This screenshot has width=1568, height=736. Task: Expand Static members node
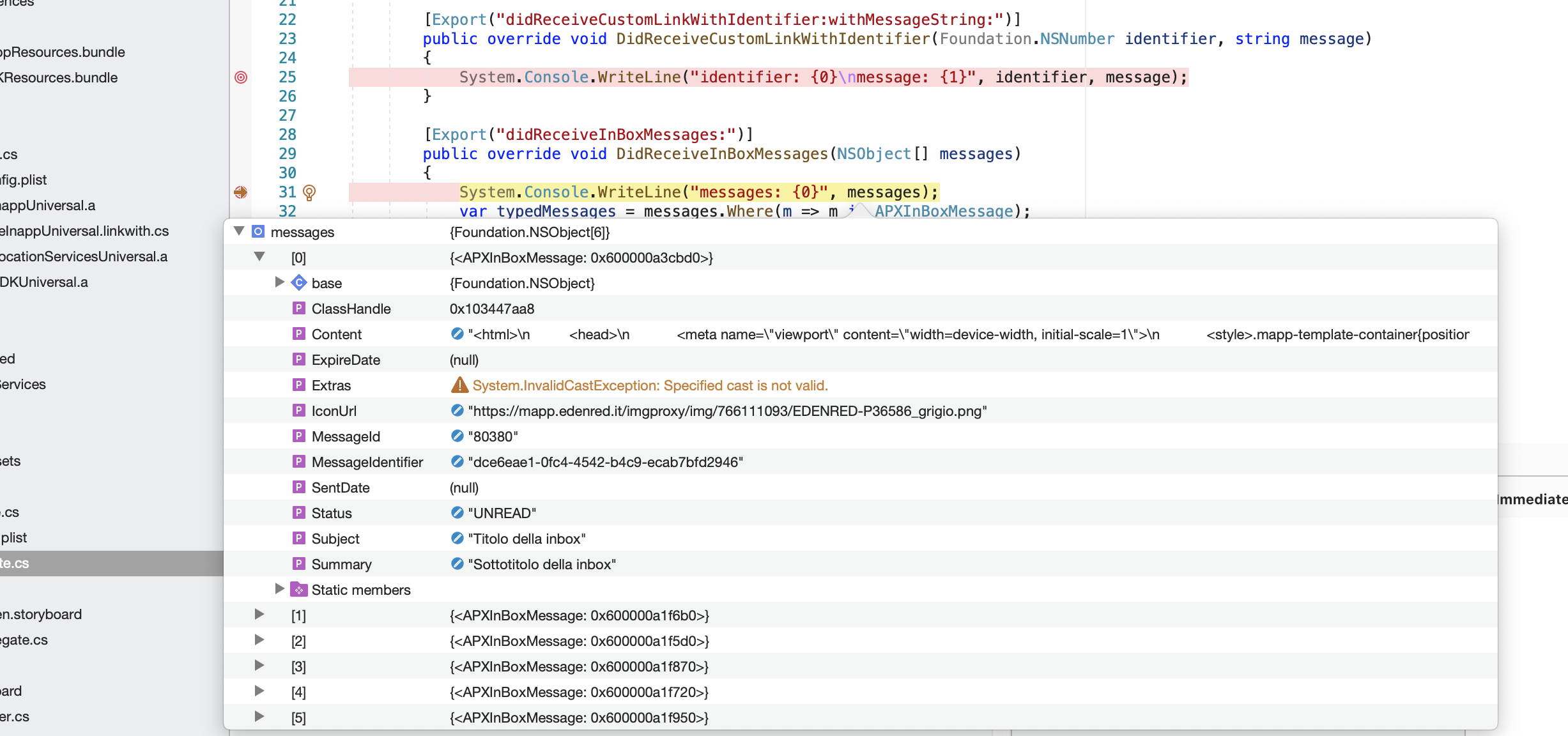pos(279,589)
